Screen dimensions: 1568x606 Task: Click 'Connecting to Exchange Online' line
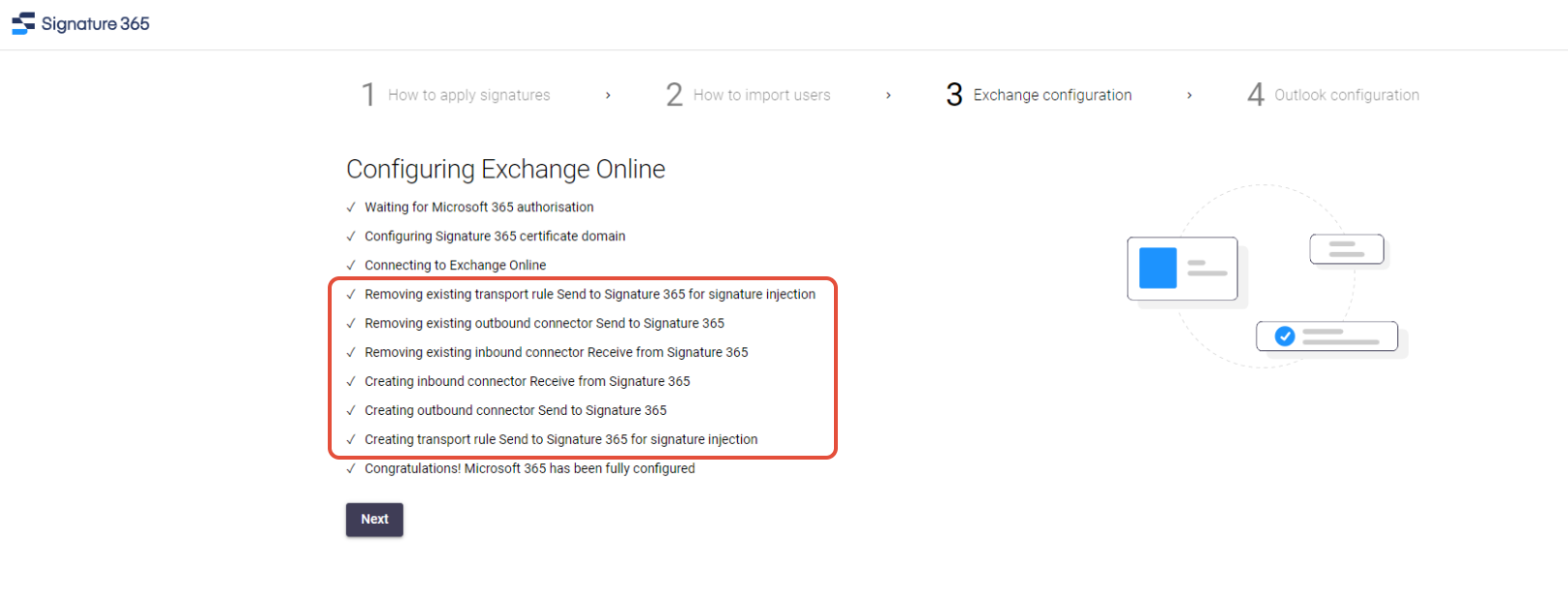[x=455, y=266]
